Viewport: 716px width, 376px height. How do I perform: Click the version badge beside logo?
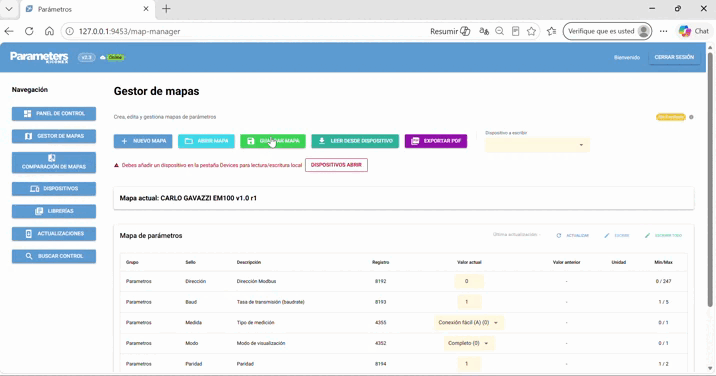coord(86,58)
